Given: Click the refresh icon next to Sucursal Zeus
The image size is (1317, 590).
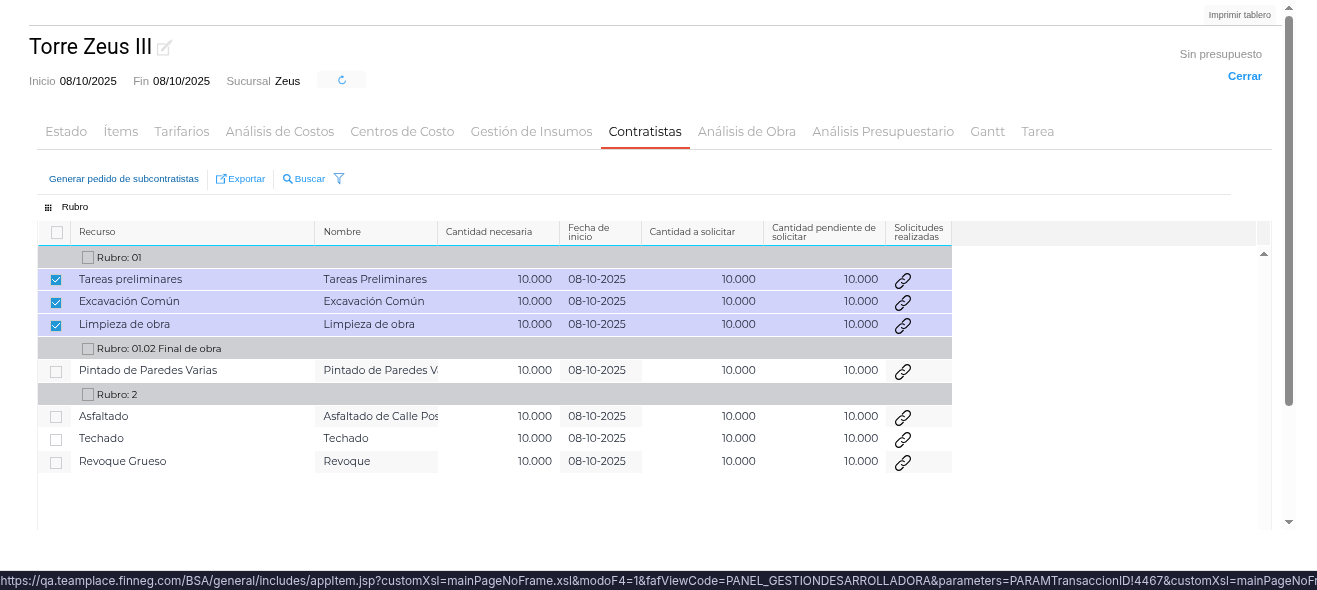Looking at the screenshot, I should click(x=342, y=80).
